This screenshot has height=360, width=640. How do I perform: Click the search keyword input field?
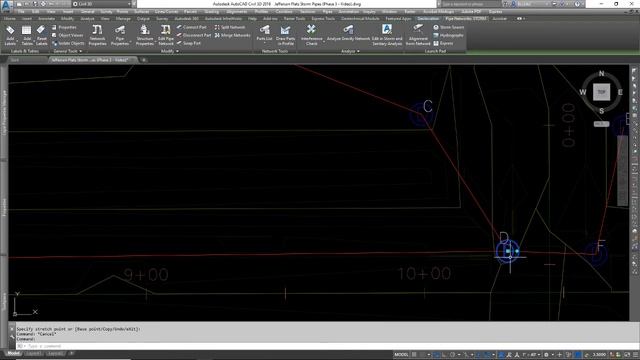click(471, 4)
